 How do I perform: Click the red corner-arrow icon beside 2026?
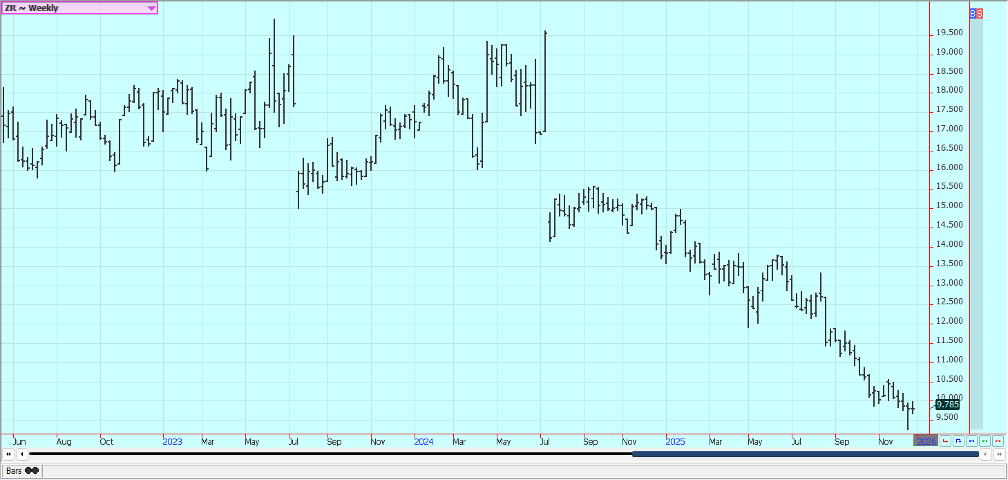click(x=946, y=440)
